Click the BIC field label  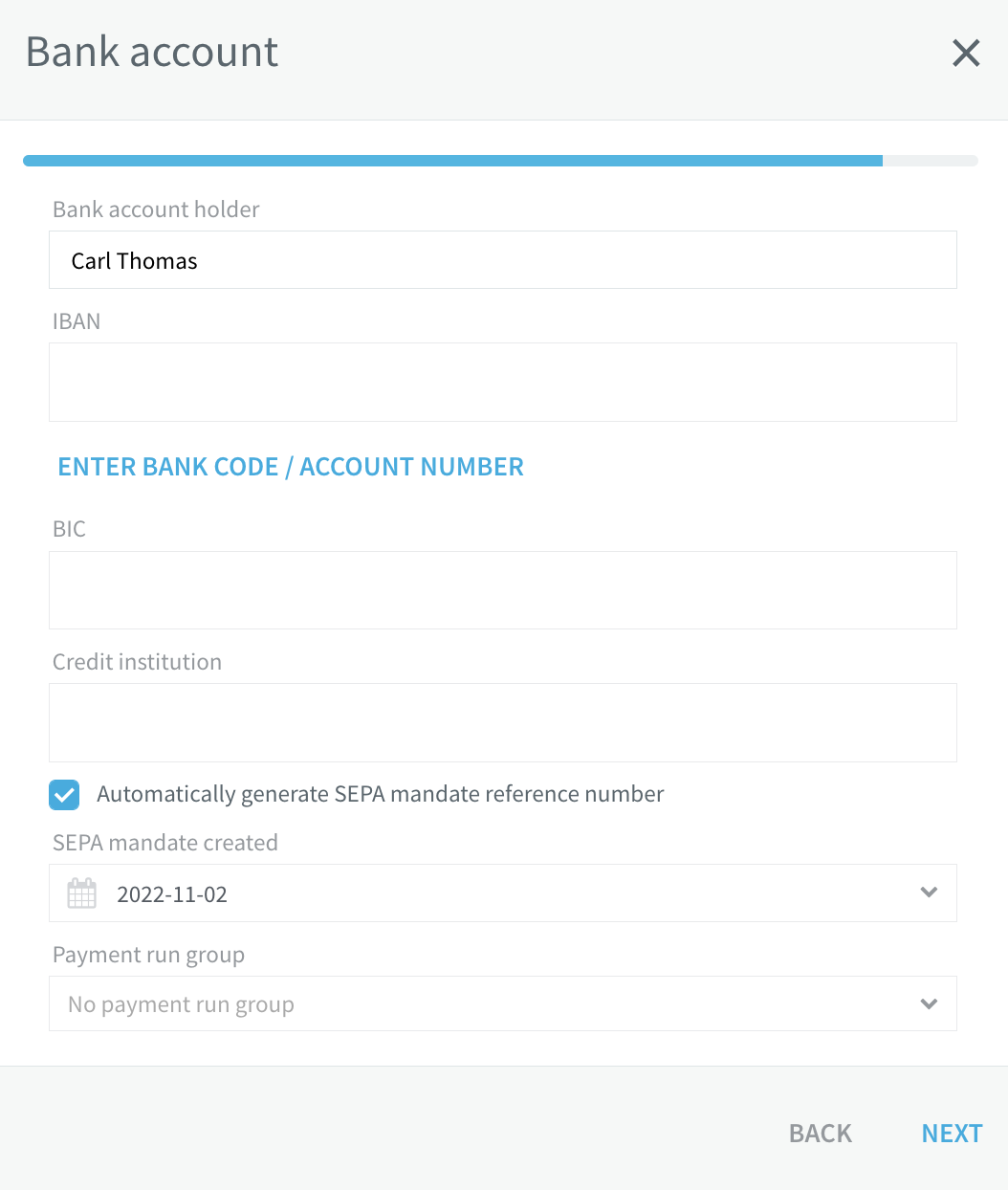coord(69,529)
